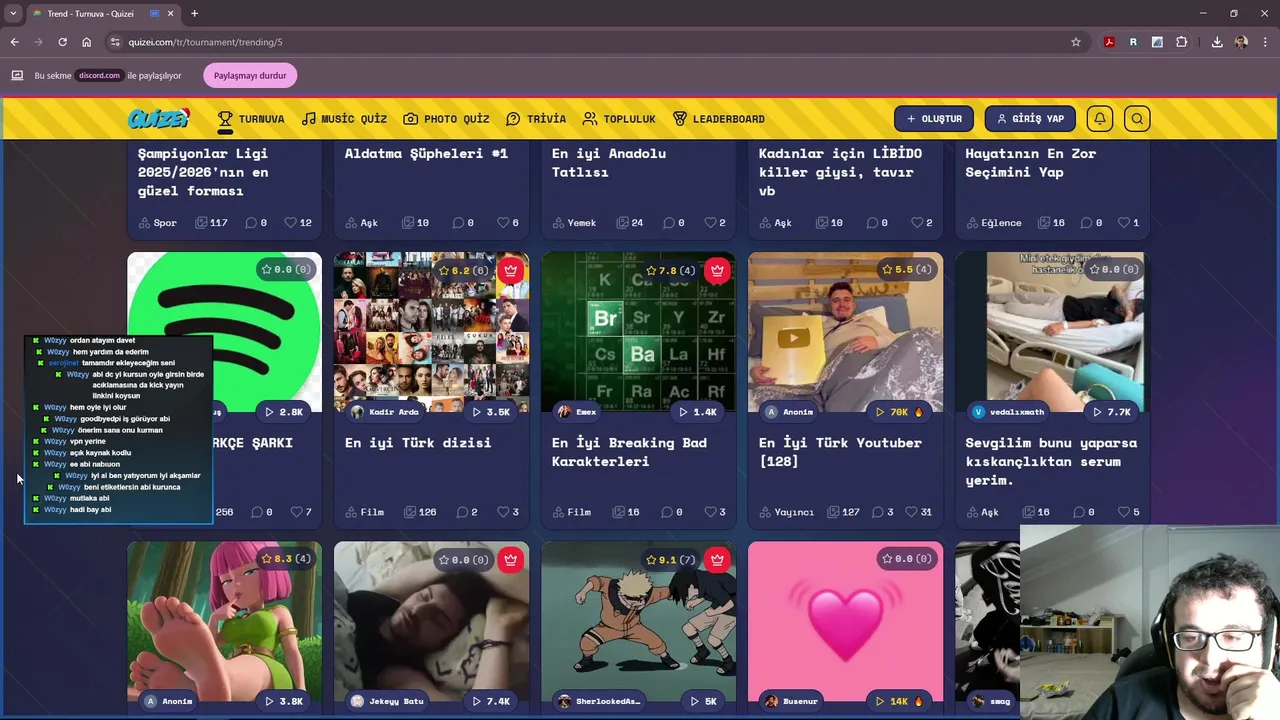The image size is (1280, 720).
Task: Open a new browser tab
Action: click(194, 14)
